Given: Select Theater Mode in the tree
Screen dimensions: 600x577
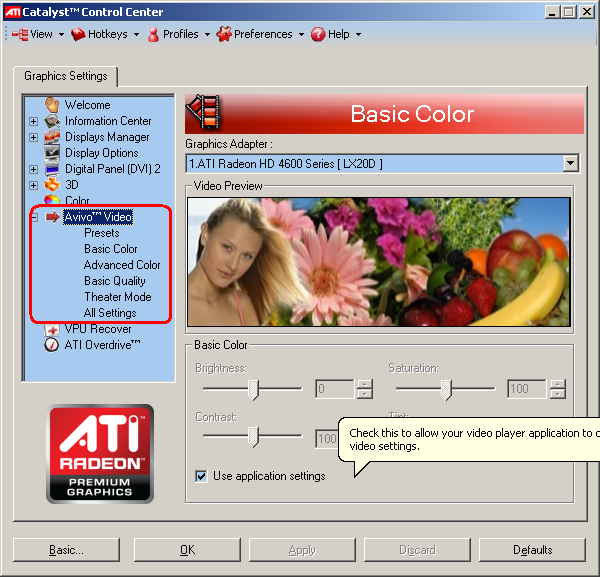Looking at the screenshot, I should click(x=118, y=297).
